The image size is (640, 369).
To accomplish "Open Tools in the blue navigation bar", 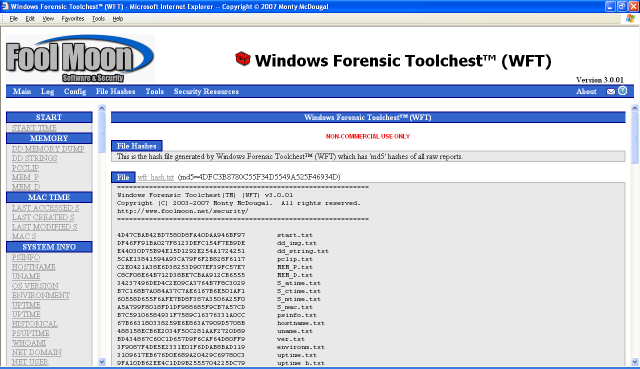I will click(x=155, y=91).
